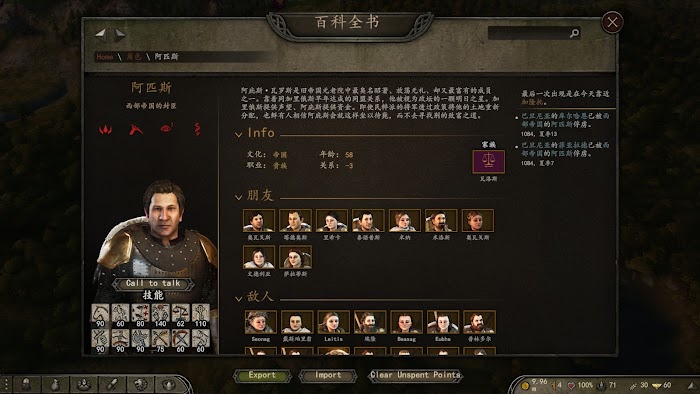Open the clan lion emblem icon
700x394 pixels.
coord(141,385)
